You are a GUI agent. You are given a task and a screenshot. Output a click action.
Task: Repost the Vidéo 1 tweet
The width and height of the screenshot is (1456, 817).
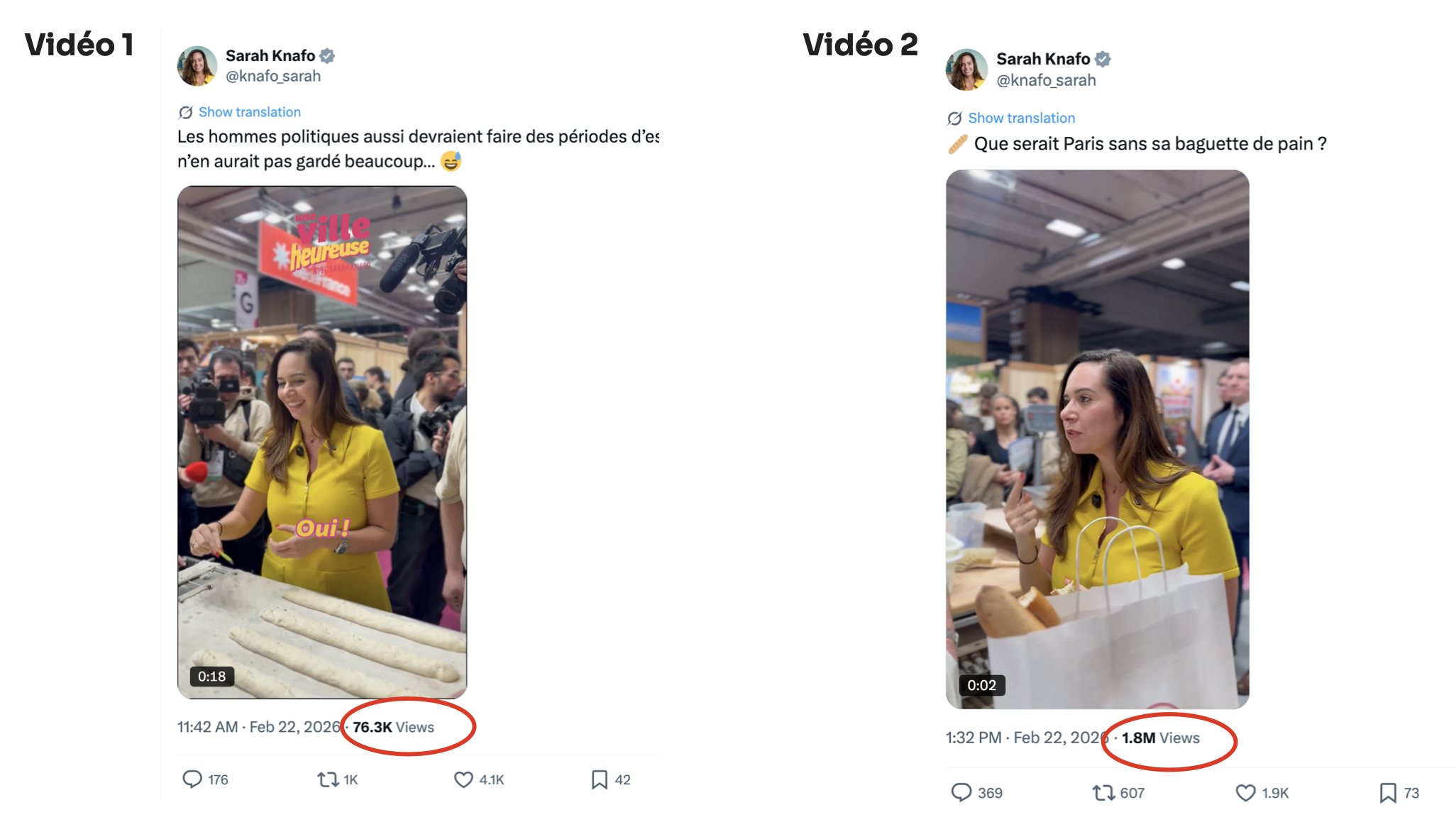[328, 779]
